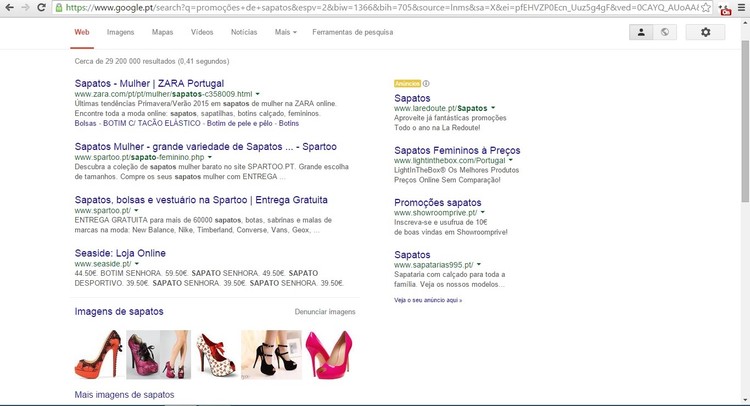Open Seaside: Loja Online result

coord(120,253)
